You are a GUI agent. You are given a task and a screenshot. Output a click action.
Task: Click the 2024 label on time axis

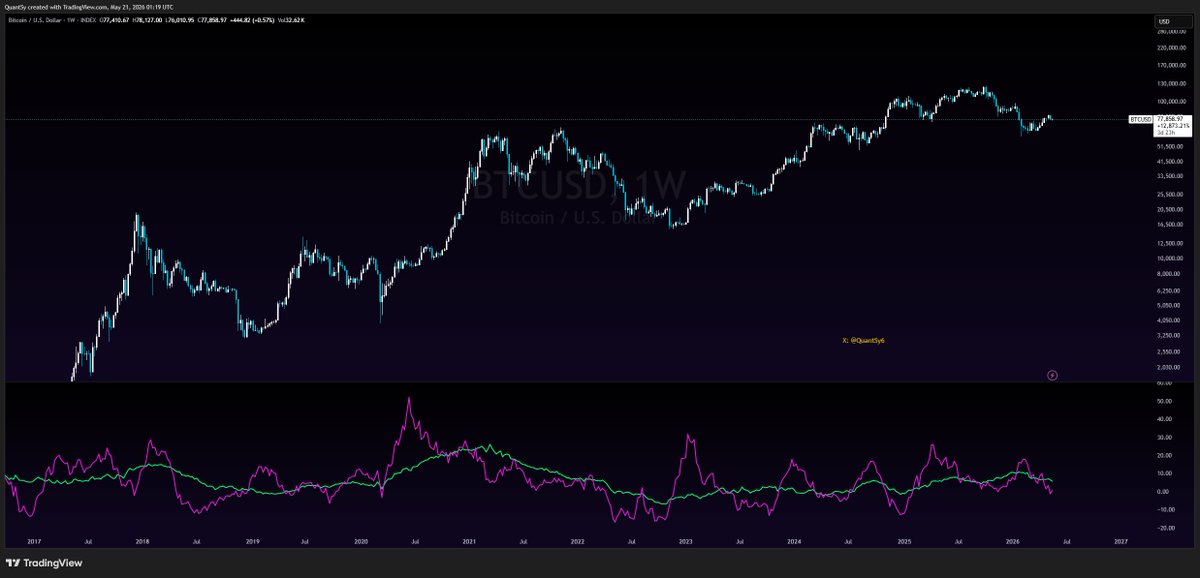pos(794,540)
